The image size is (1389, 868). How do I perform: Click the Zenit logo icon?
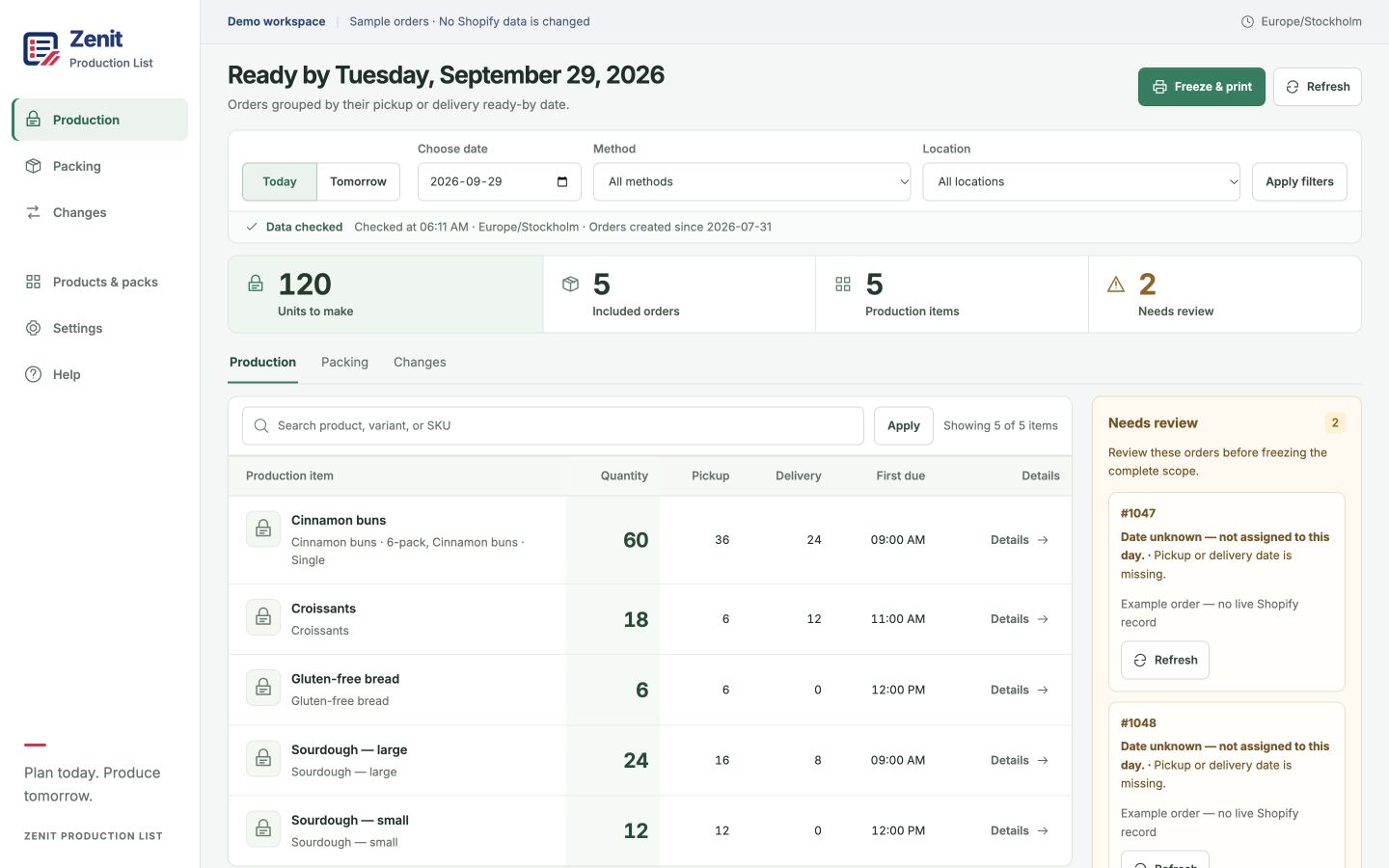click(x=41, y=49)
